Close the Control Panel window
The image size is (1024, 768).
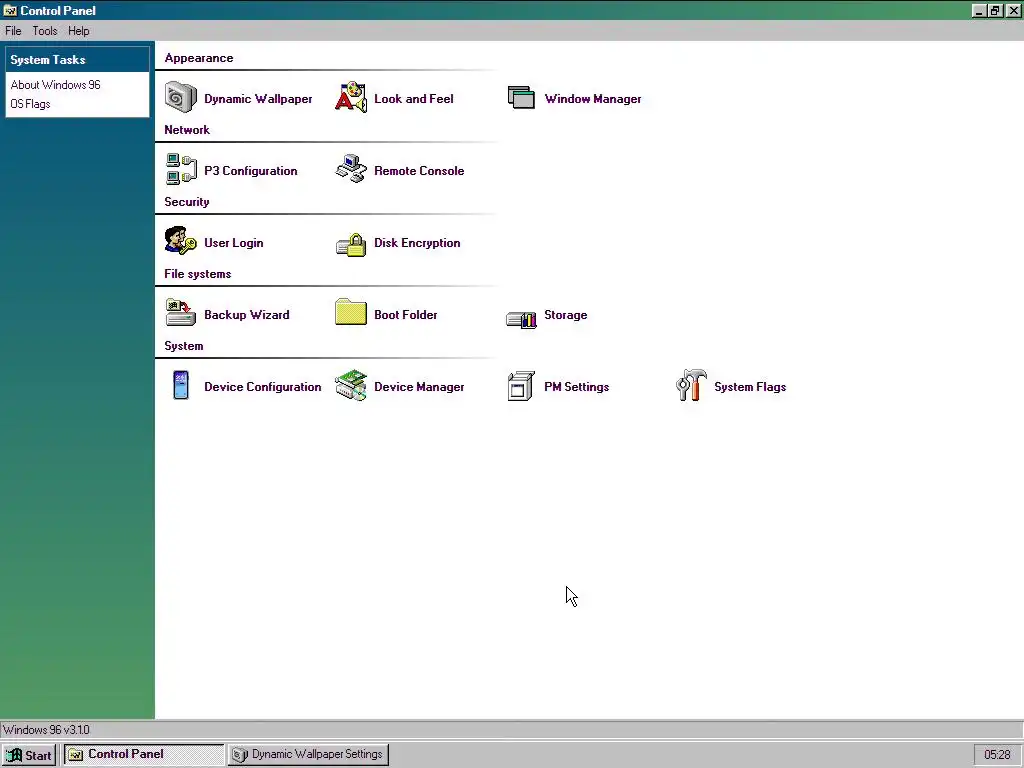(x=1013, y=10)
